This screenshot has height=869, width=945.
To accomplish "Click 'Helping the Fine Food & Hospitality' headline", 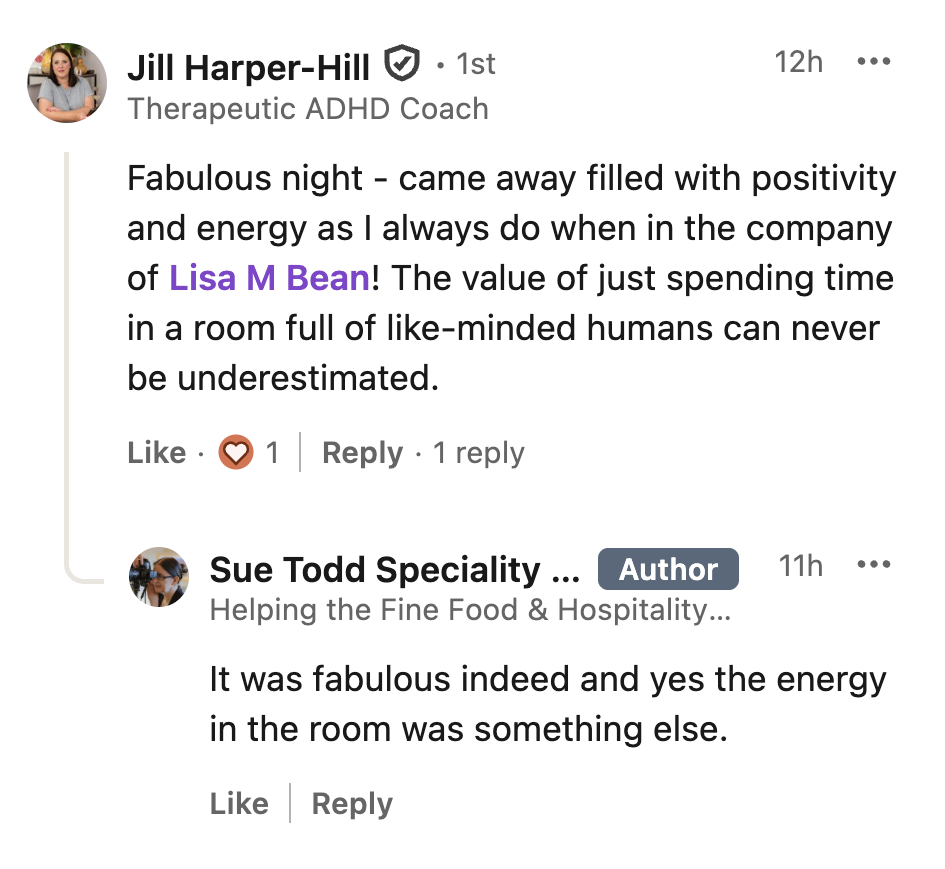I will [470, 610].
